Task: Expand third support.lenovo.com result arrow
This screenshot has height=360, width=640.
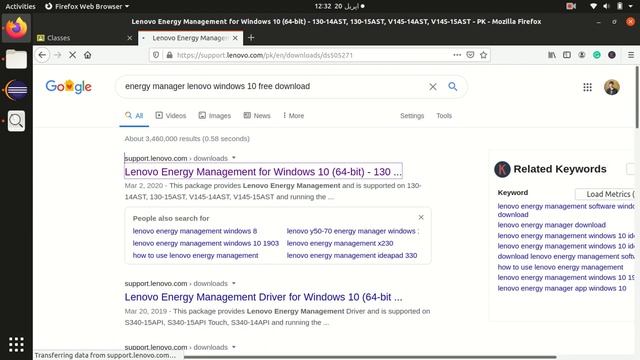Action: point(234,347)
